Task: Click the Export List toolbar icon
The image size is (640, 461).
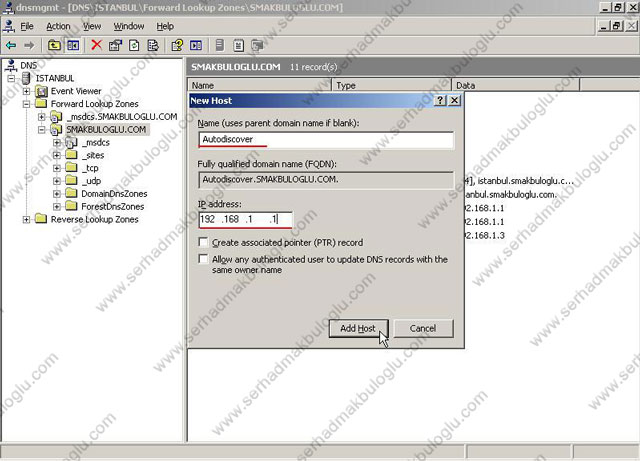Action: pyautogui.click(x=153, y=45)
